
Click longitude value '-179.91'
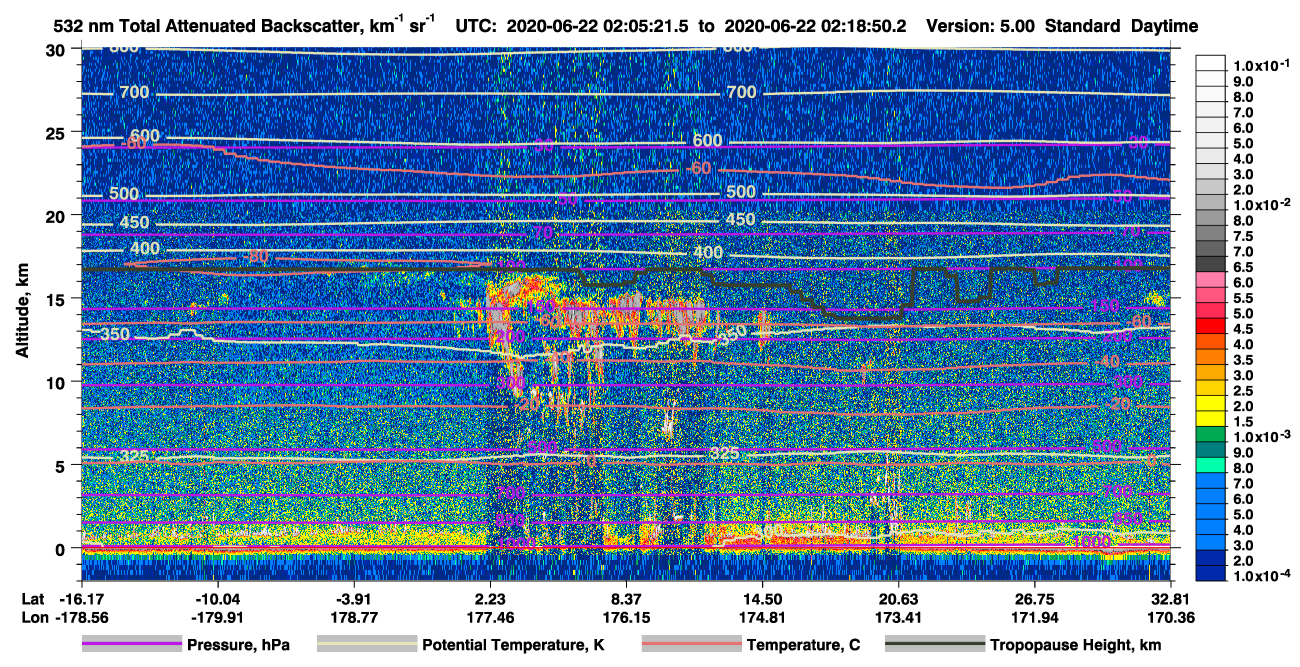(x=218, y=616)
